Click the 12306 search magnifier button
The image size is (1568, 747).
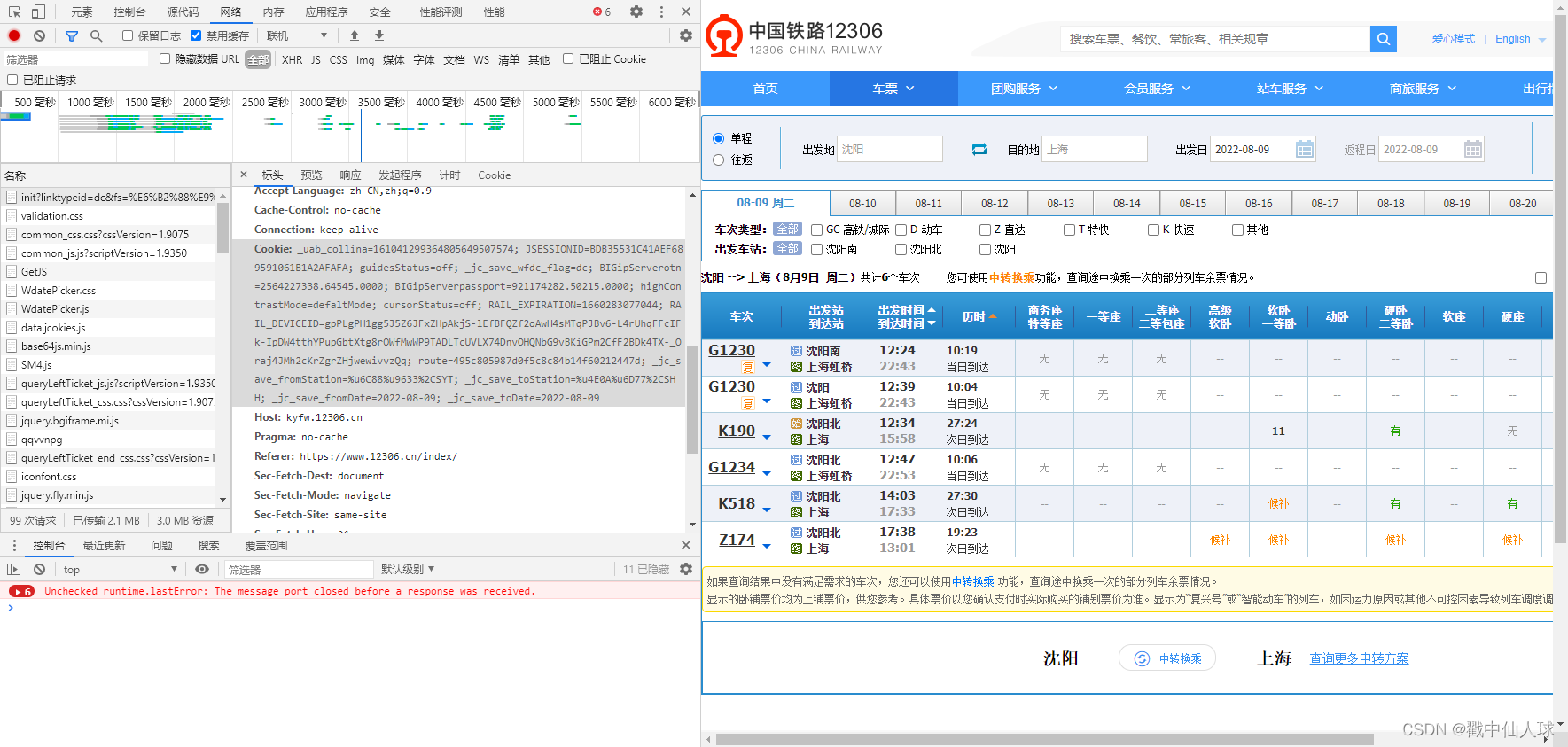pyautogui.click(x=1383, y=39)
